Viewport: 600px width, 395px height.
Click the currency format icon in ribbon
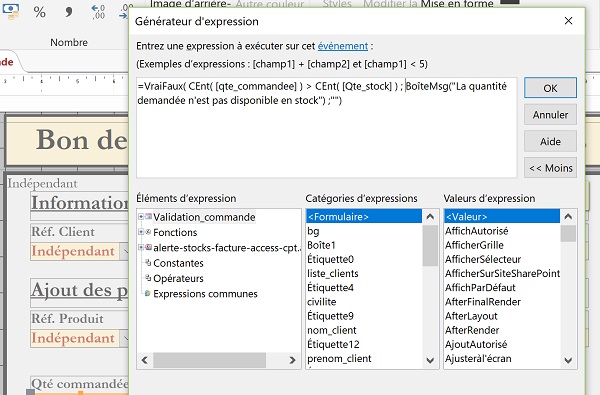[11, 11]
